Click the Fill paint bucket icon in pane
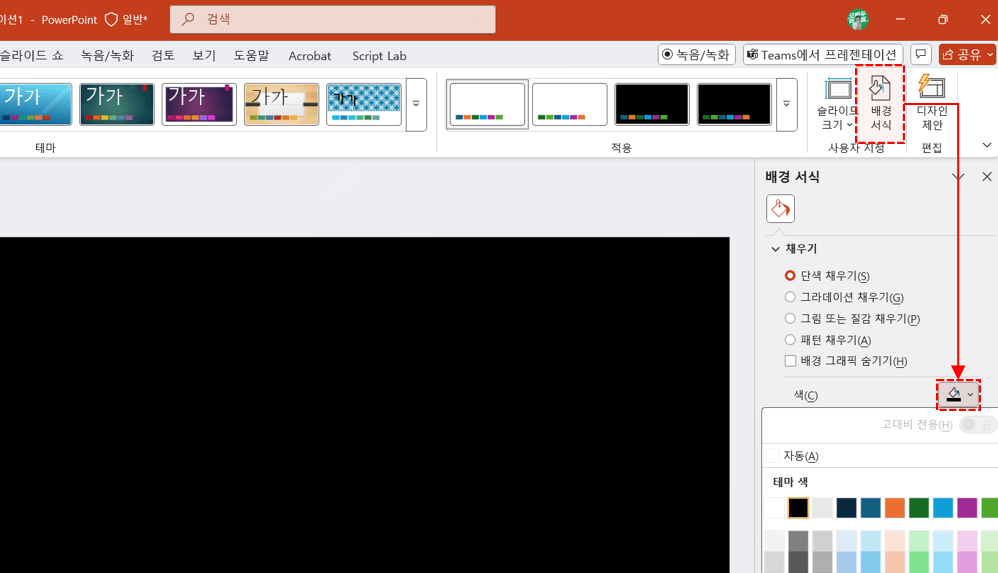The image size is (998, 573). [x=780, y=208]
